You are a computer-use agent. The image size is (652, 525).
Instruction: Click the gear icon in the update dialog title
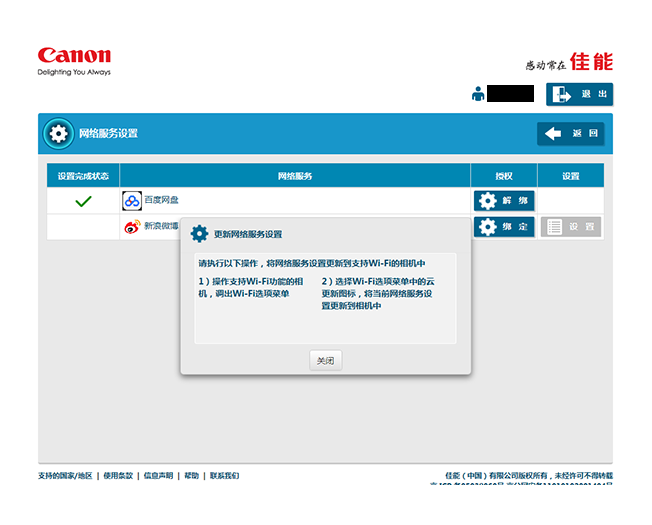coord(199,234)
